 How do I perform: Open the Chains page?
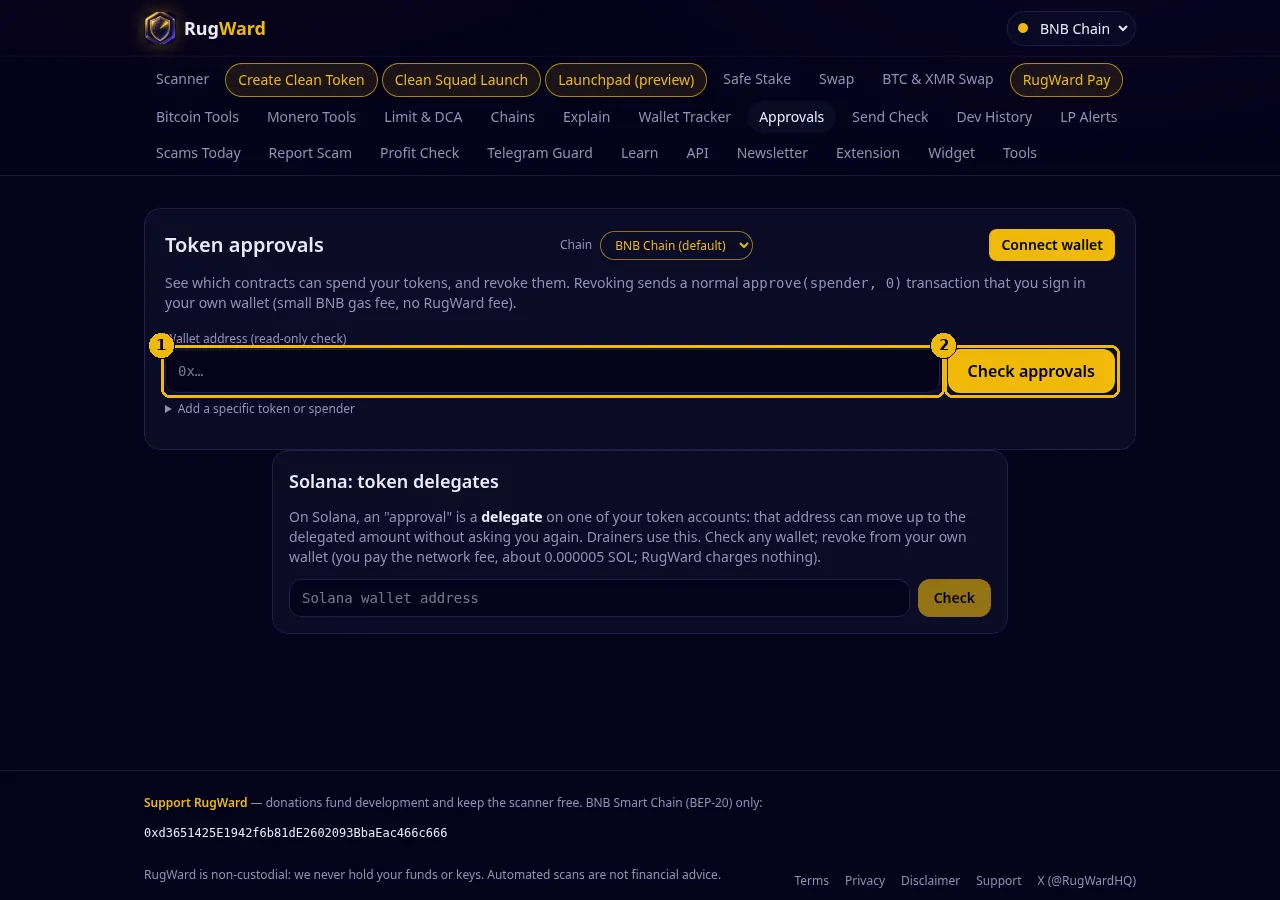point(512,117)
